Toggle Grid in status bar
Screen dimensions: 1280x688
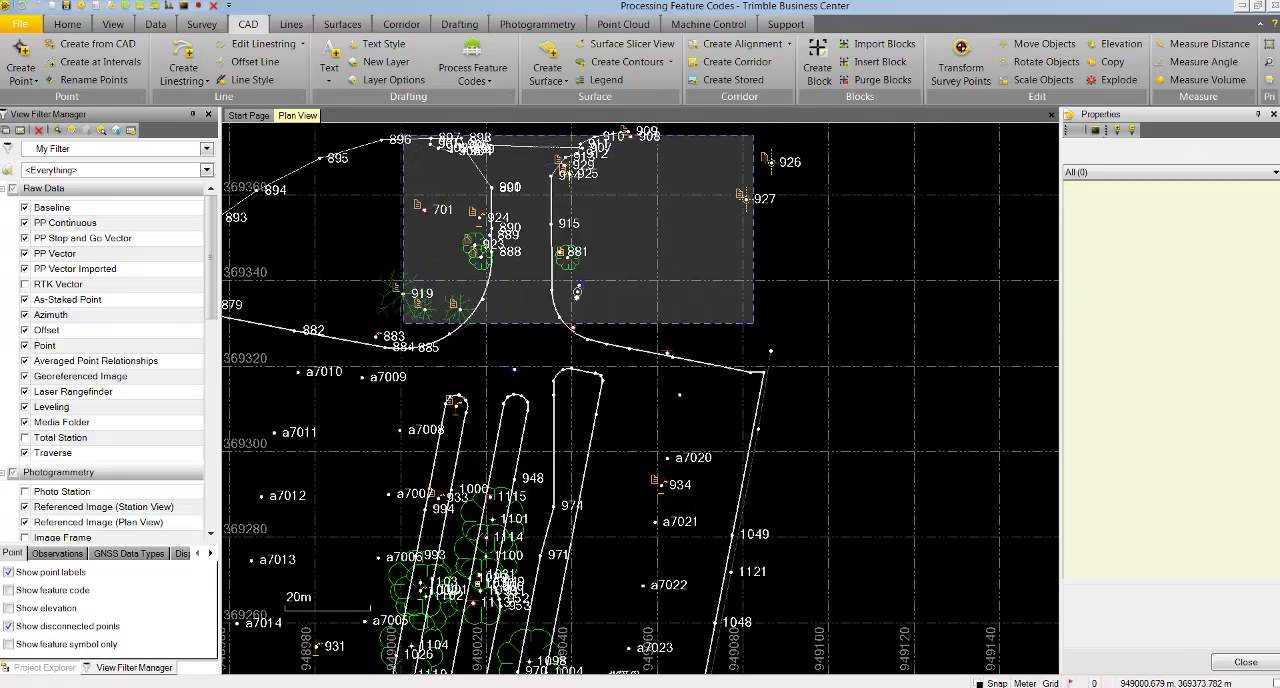pyautogui.click(x=1050, y=683)
